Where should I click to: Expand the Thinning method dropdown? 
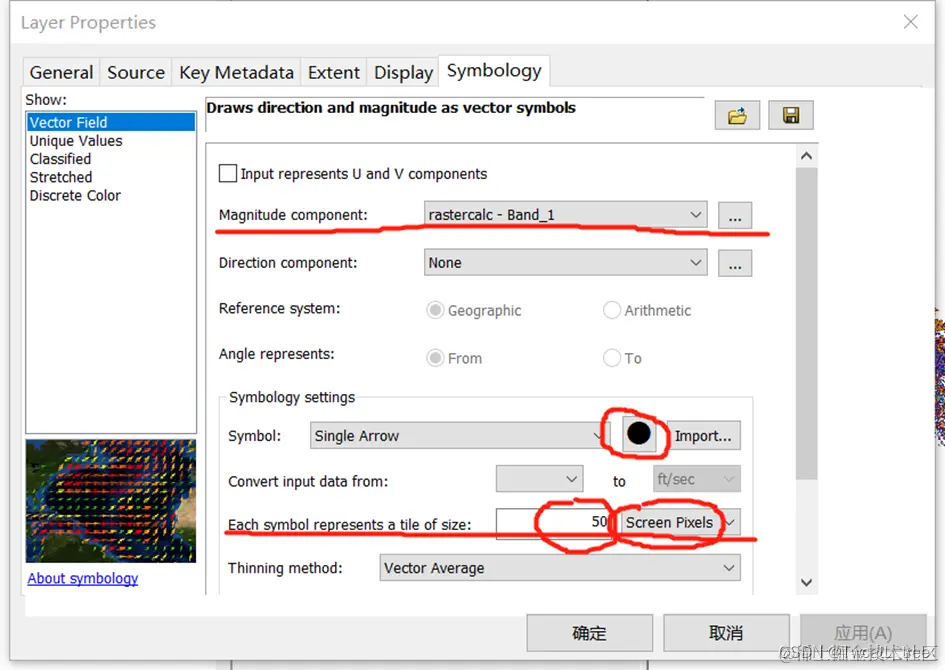560,568
